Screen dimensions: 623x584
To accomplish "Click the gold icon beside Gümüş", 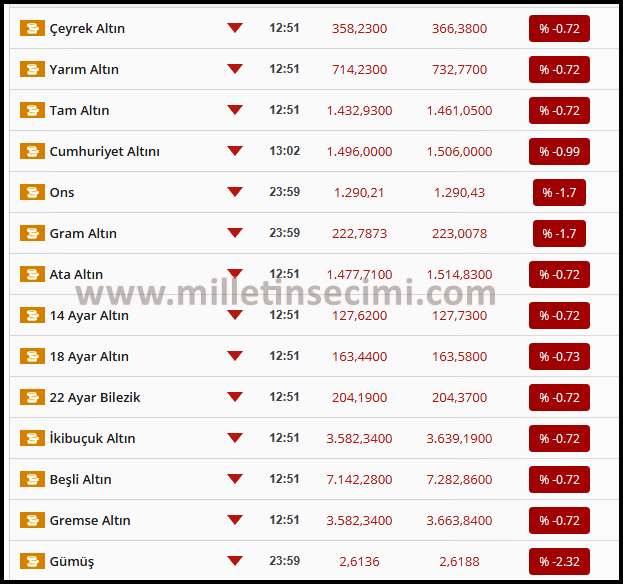I will 32,561.
